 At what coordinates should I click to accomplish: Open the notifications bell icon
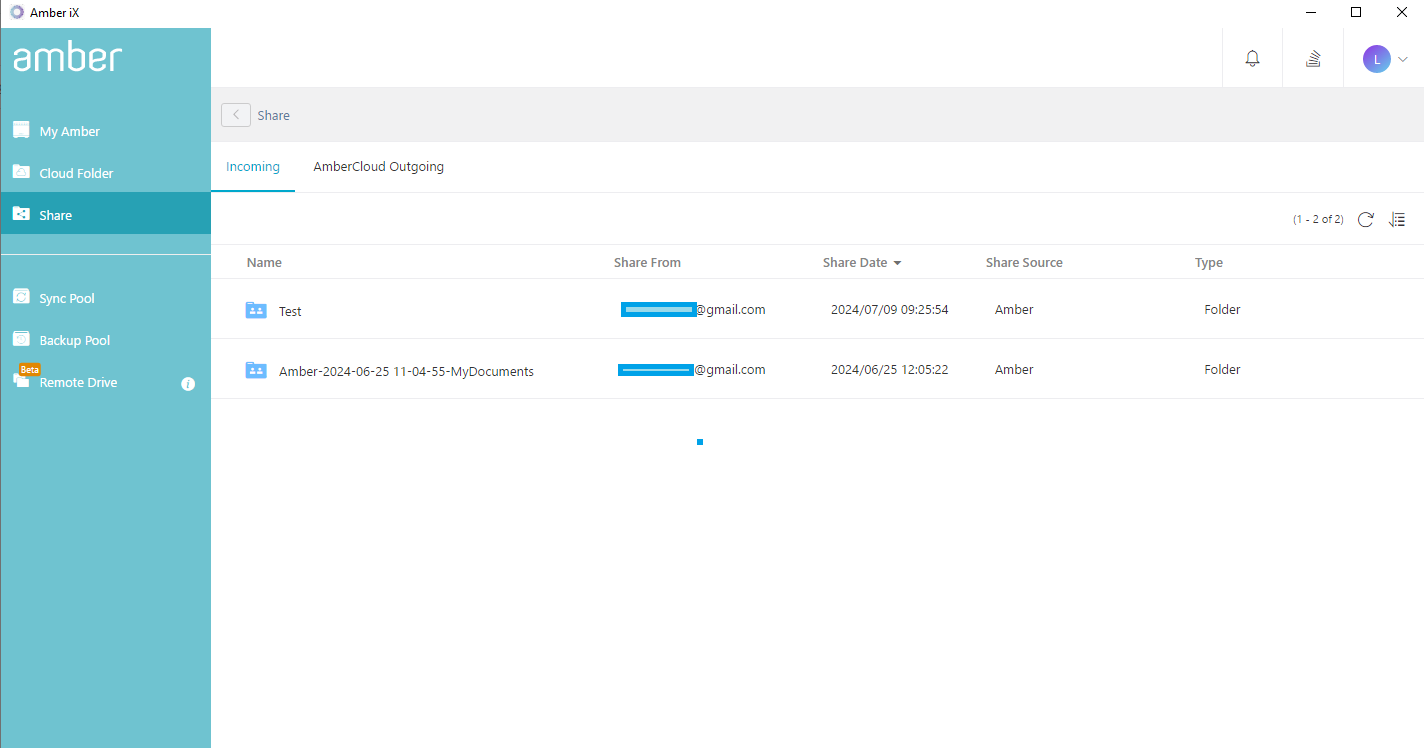[x=1252, y=59]
